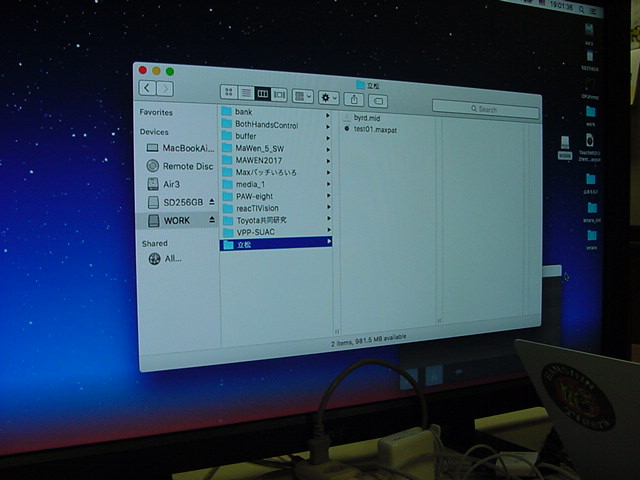Go back with the Finder back arrow

pos(147,88)
